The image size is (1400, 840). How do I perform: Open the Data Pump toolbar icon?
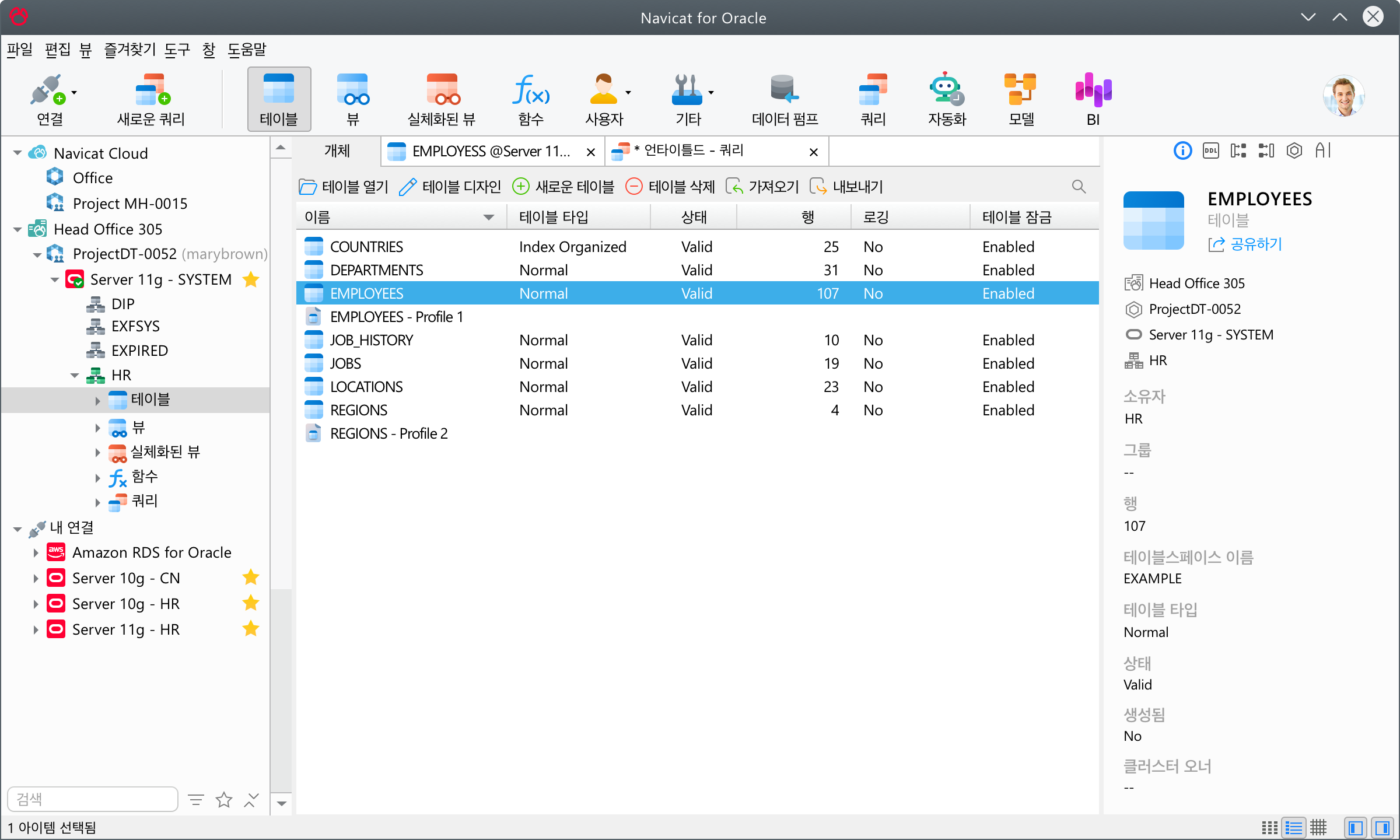785,100
